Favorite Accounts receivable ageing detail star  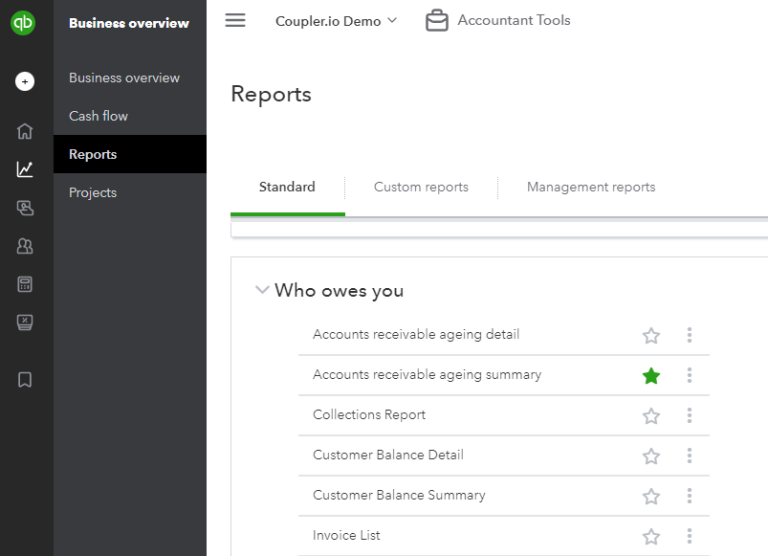click(651, 336)
